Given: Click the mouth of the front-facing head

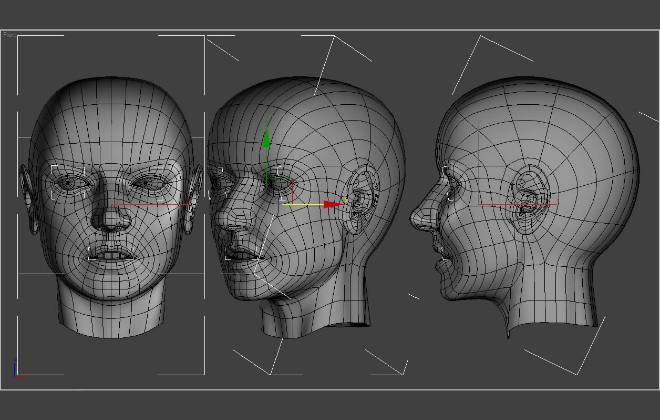Looking at the screenshot, I should (x=111, y=254).
